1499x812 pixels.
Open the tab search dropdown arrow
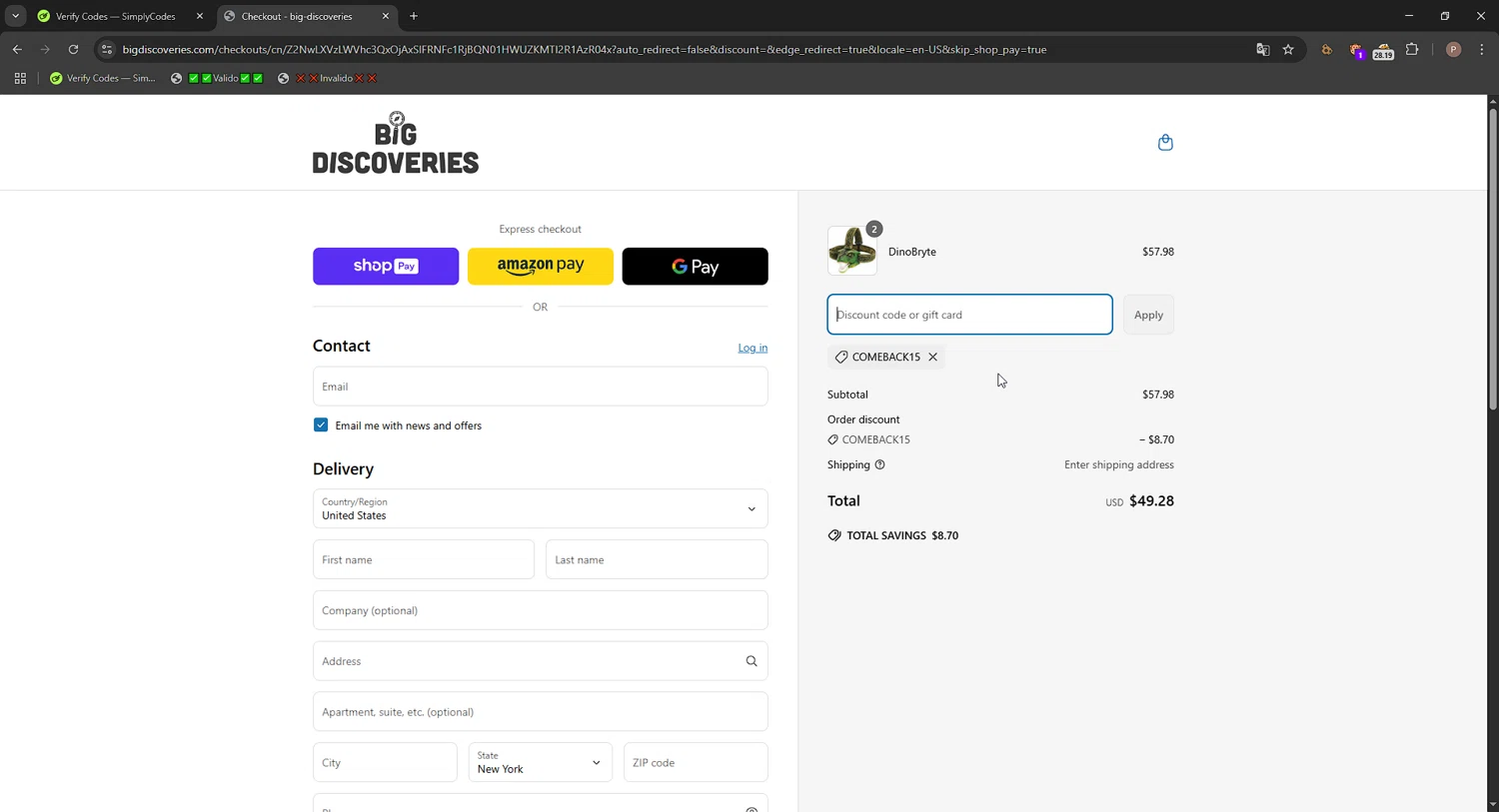click(x=15, y=16)
